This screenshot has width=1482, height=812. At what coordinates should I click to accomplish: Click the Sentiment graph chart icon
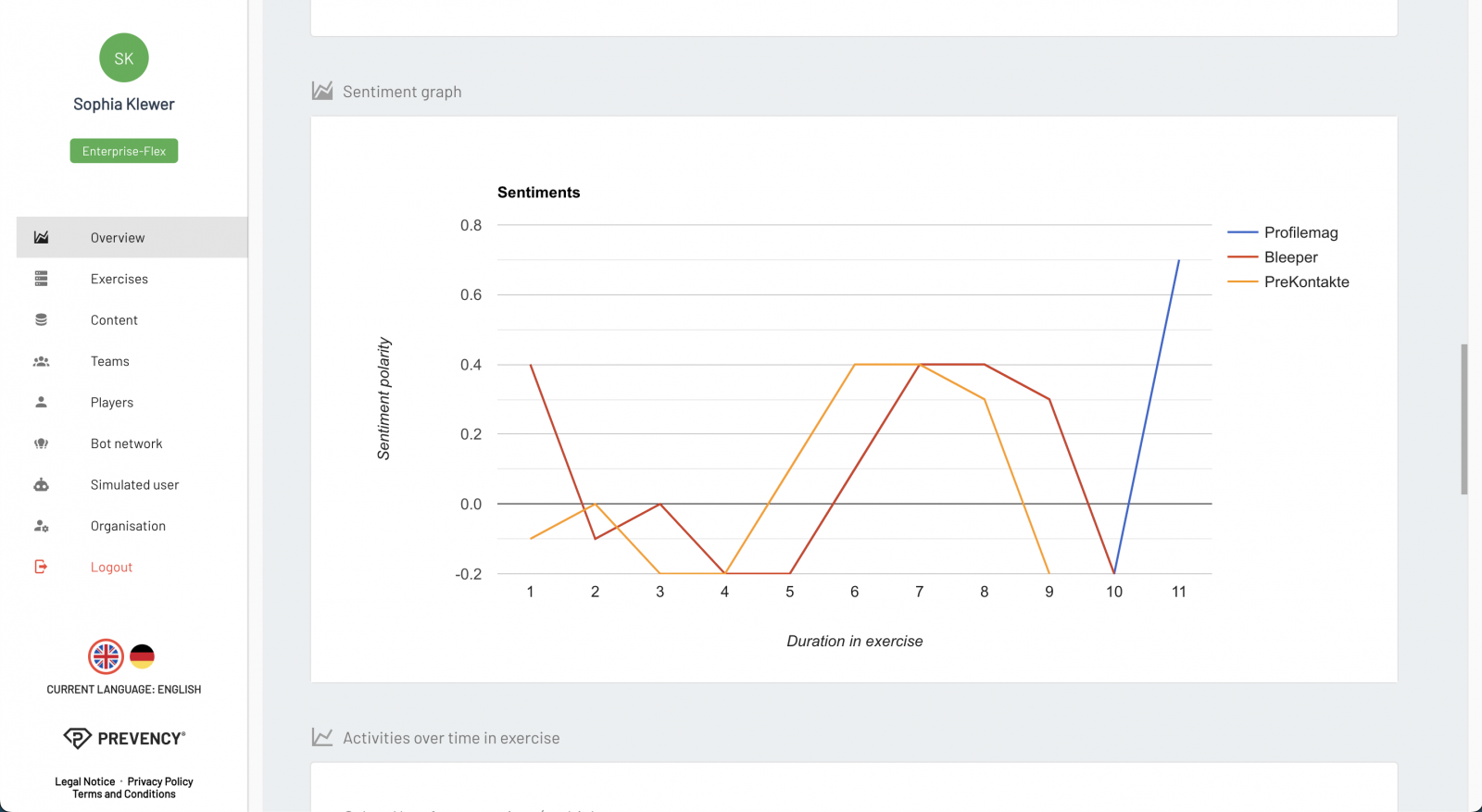(321, 90)
